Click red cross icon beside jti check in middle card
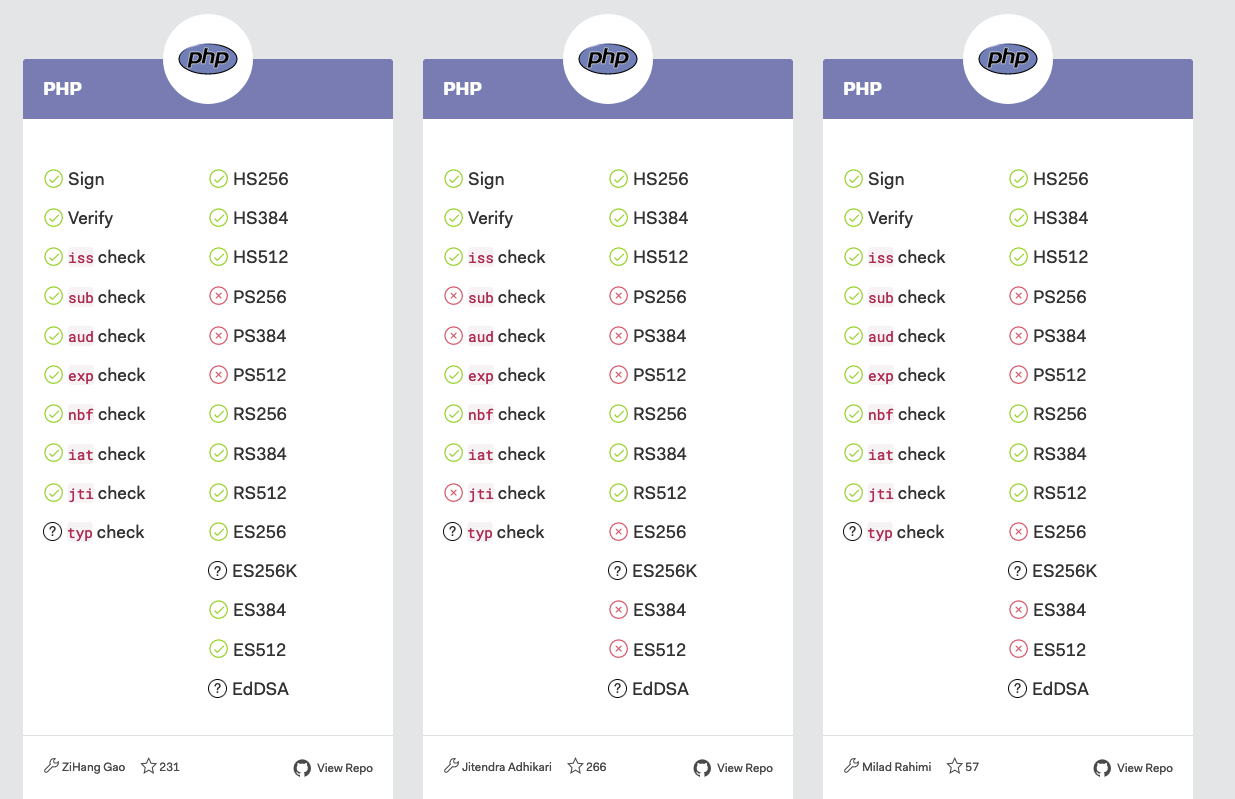Screen dimensions: 1235x799 (453, 493)
